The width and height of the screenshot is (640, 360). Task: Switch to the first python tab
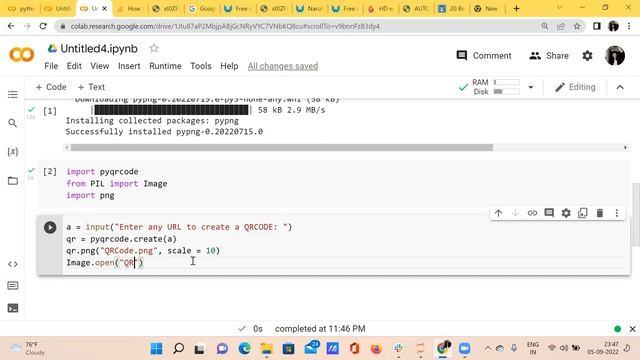pos(22,8)
